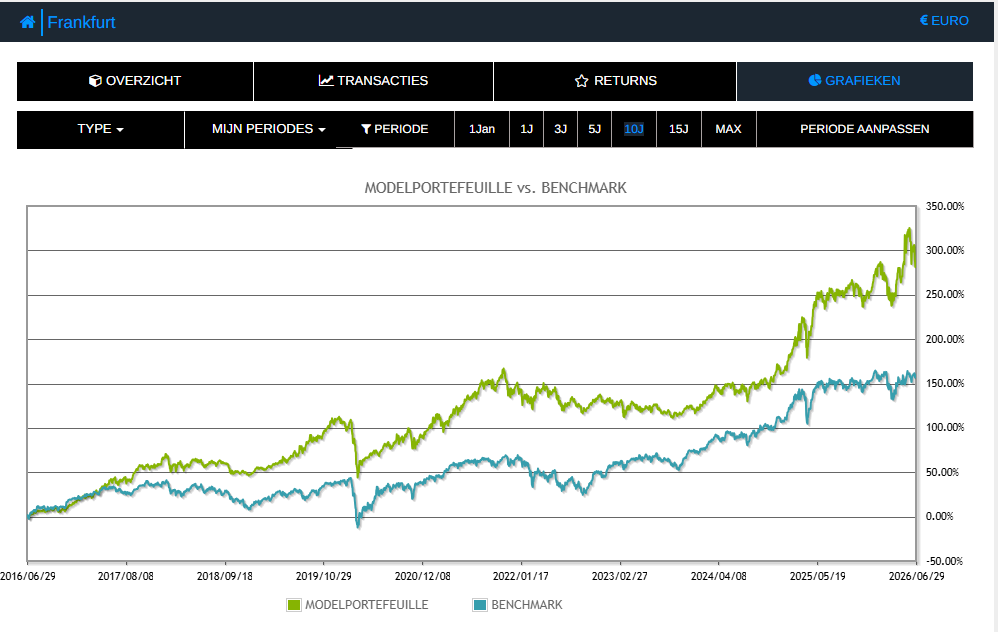Select the 10J period
998x632 pixels.
point(634,129)
